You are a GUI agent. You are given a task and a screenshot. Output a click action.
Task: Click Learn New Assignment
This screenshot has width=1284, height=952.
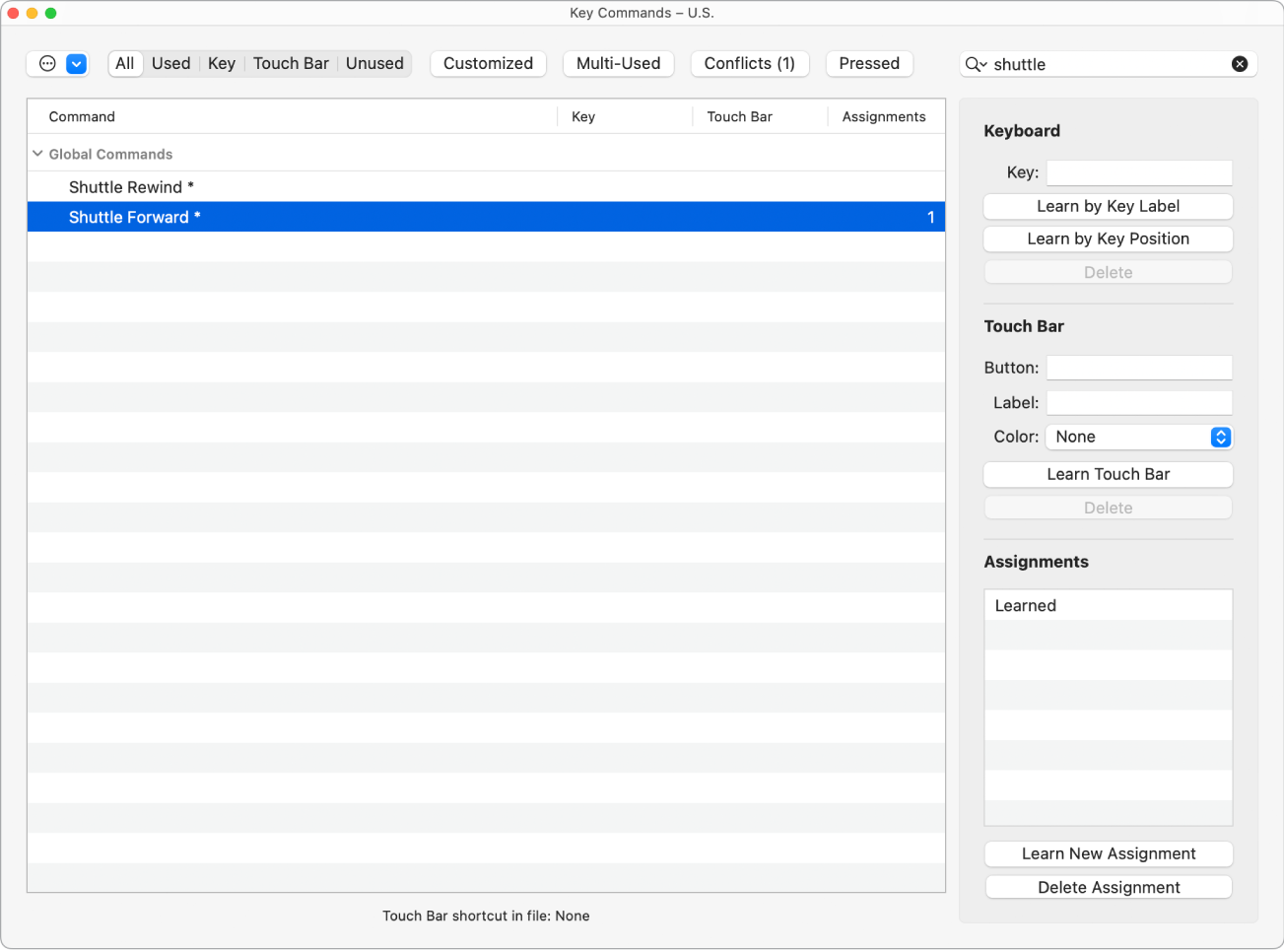(x=1109, y=853)
